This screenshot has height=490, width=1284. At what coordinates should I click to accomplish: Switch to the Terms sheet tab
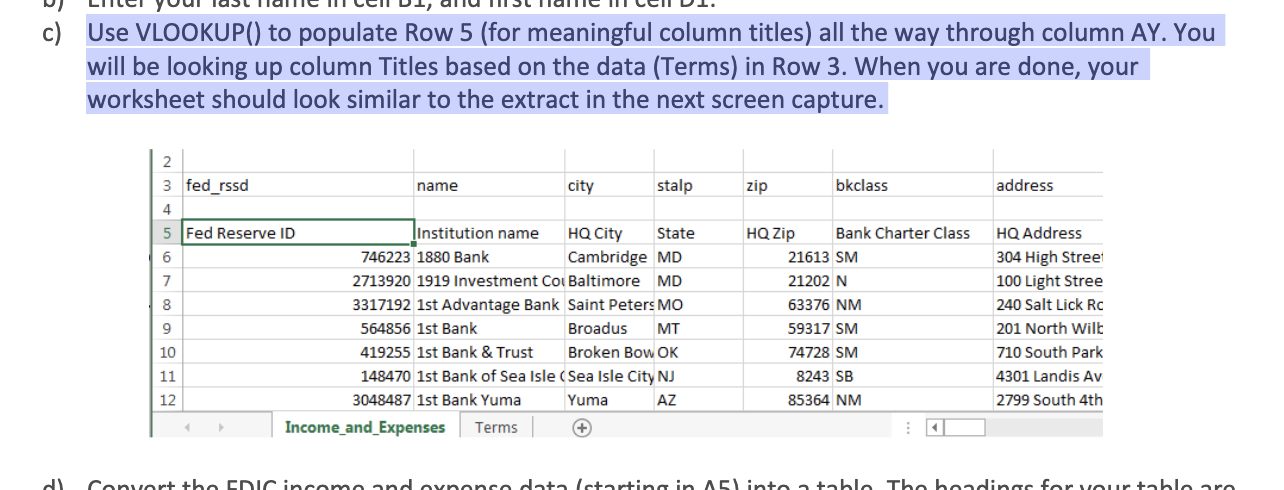[496, 427]
